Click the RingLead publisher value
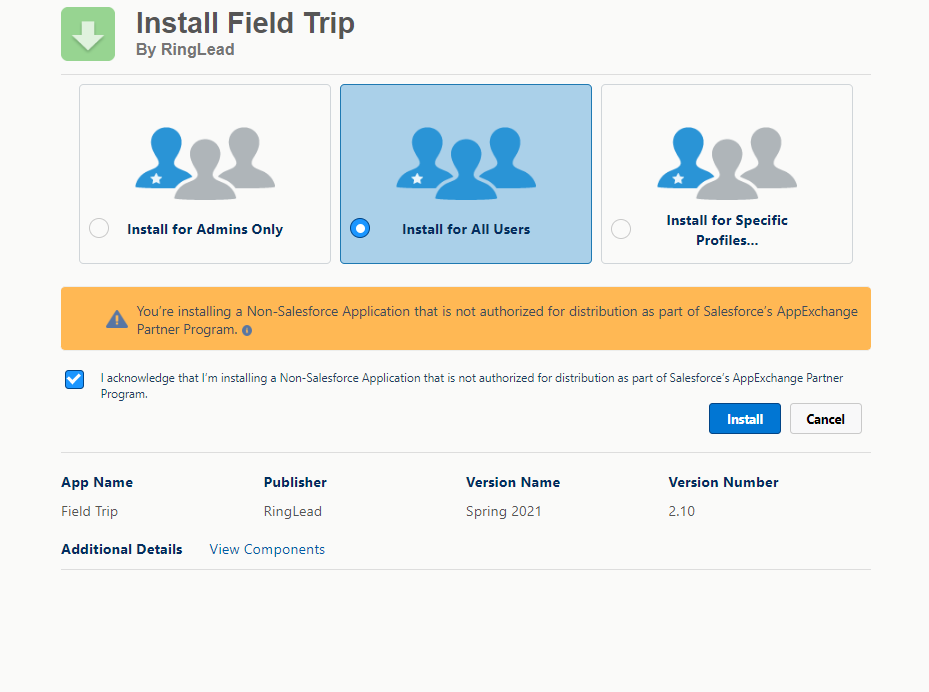The width and height of the screenshot is (929, 692). coord(293,511)
